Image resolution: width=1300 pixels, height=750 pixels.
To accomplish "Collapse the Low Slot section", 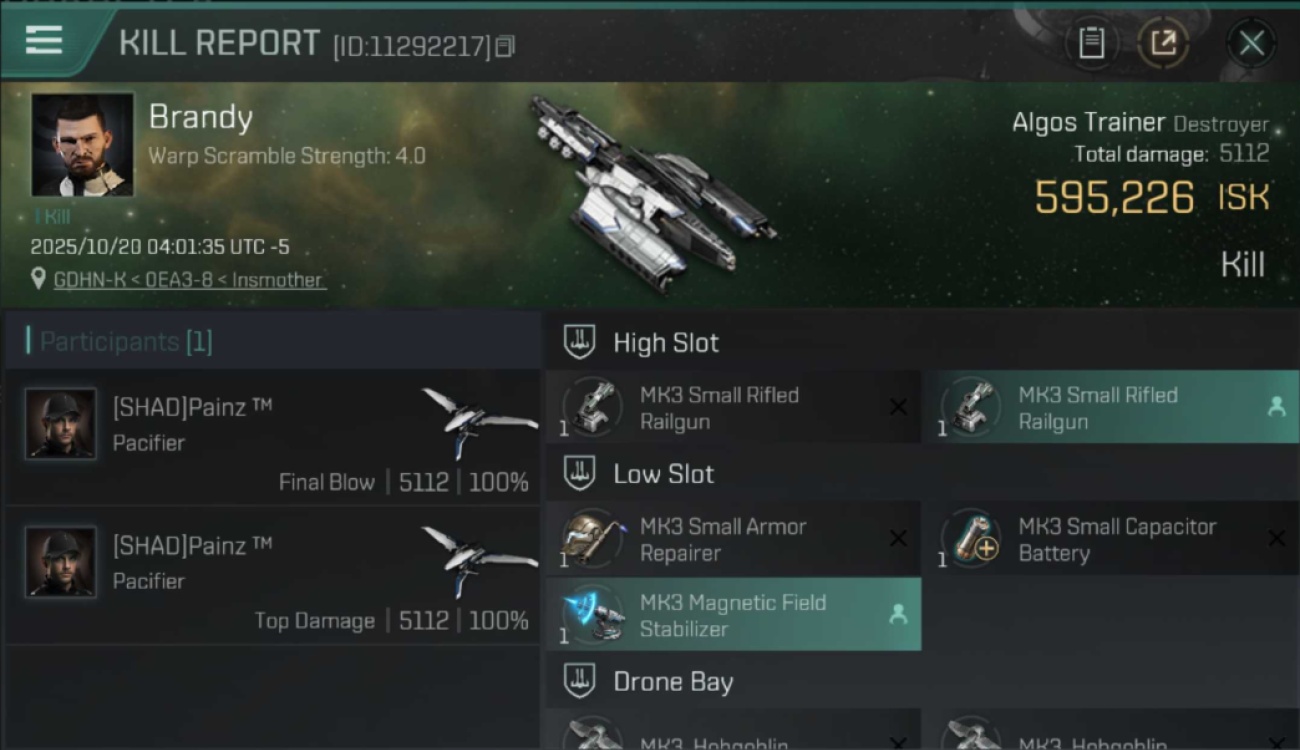I will (579, 474).
